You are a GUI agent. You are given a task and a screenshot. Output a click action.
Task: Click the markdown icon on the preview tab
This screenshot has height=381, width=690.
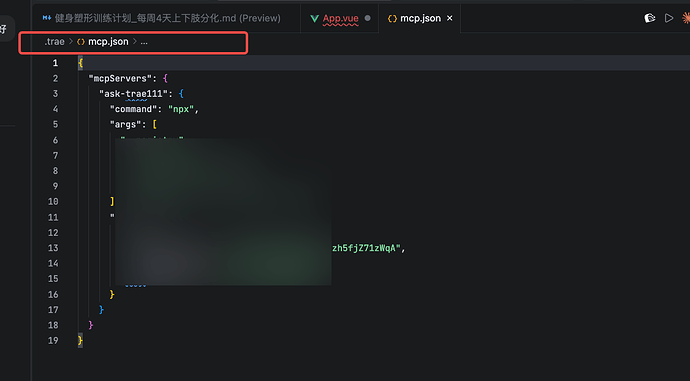[x=47, y=18]
